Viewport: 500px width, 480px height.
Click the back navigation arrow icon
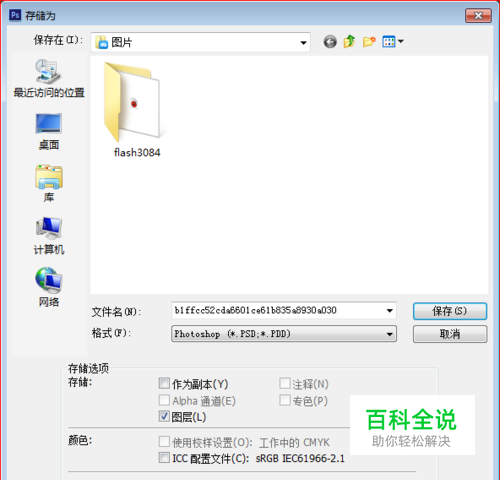click(x=330, y=42)
